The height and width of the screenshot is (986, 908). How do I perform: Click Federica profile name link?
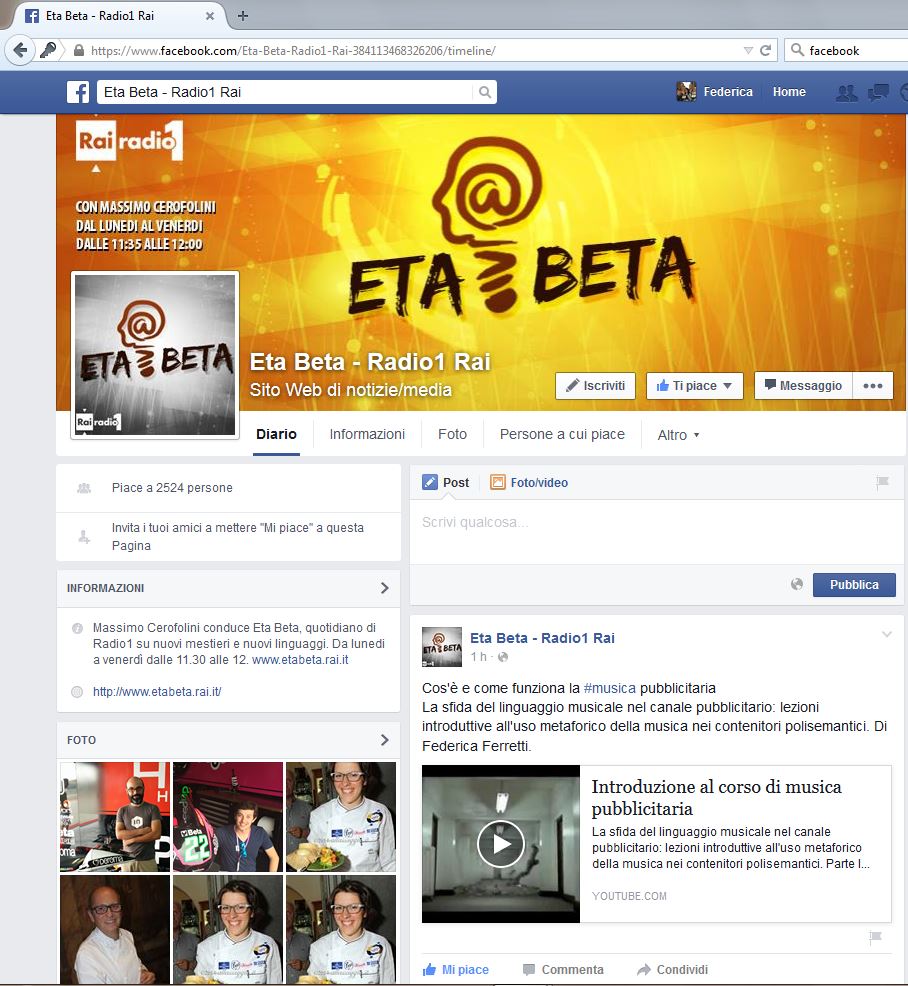[728, 92]
